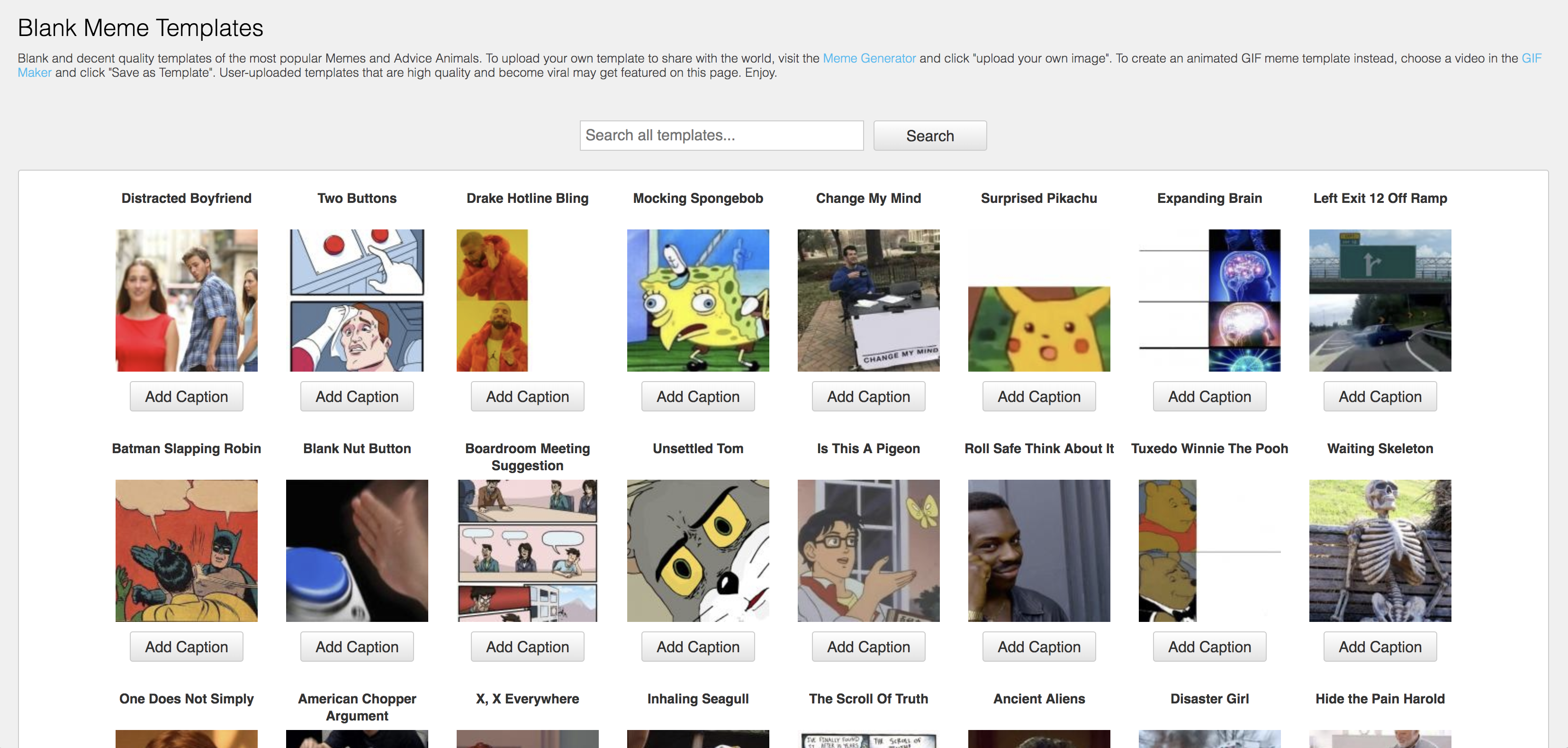Screen dimensions: 1568x748
Task: Open the Distracted Boyfriend template image
Action: [186, 301]
